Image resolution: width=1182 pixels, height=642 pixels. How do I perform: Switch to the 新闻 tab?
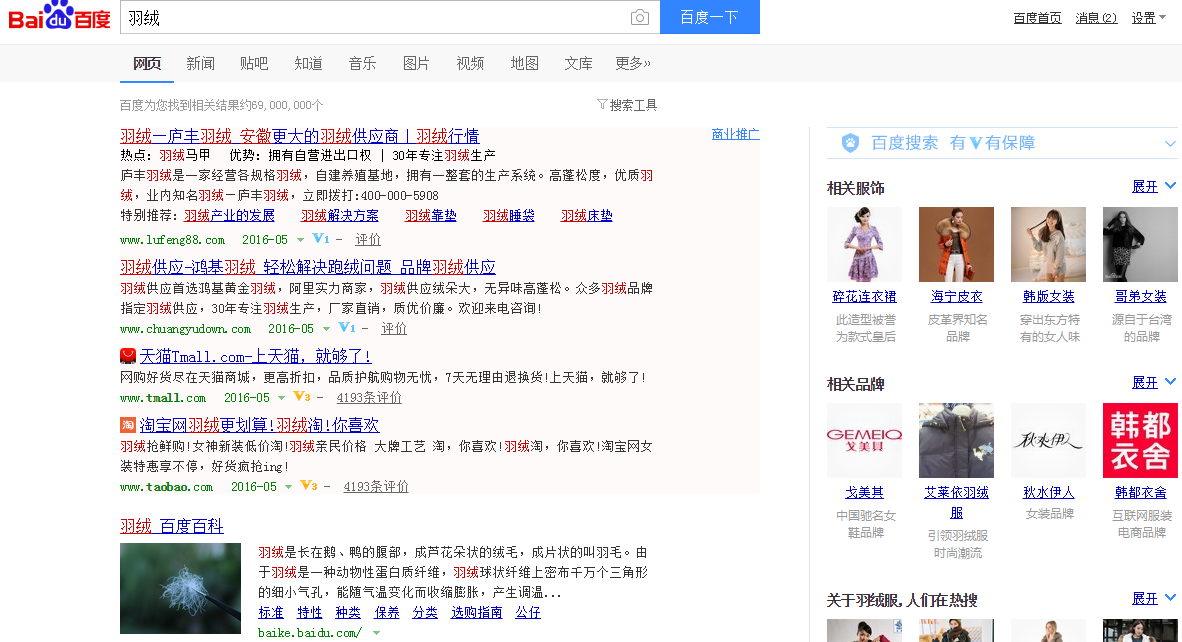click(x=201, y=63)
